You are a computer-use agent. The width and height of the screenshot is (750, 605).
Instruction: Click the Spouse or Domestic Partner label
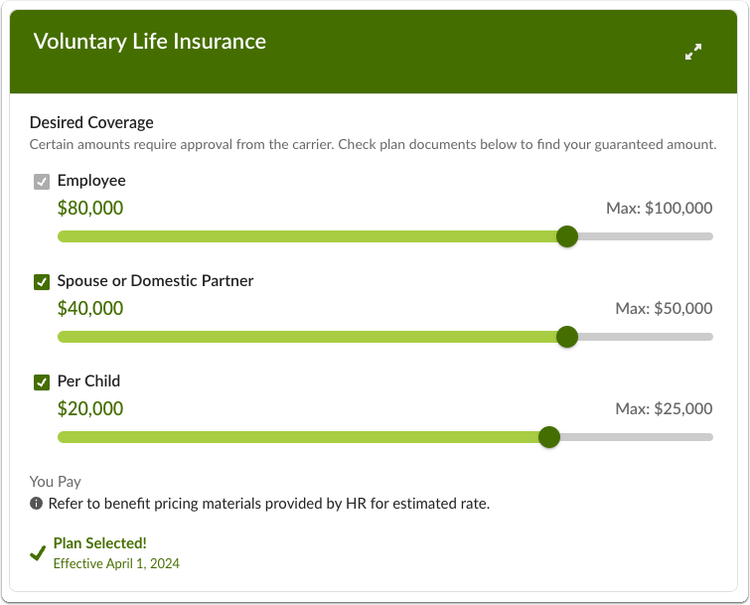click(155, 281)
